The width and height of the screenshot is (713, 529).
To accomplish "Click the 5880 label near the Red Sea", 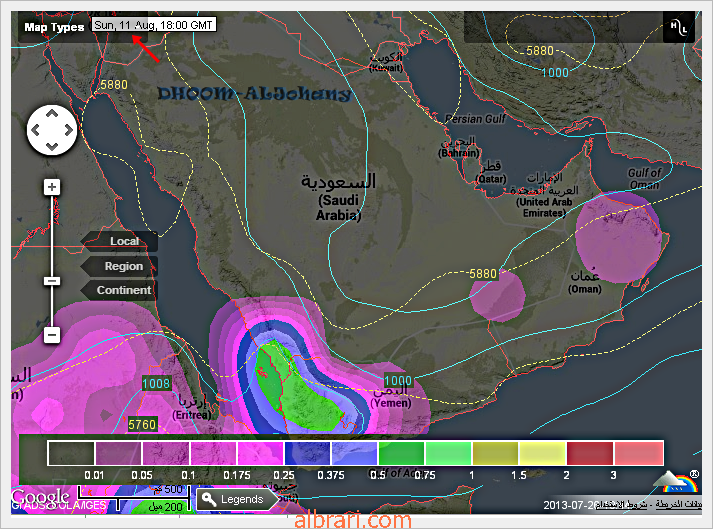I will pyautogui.click(x=114, y=85).
